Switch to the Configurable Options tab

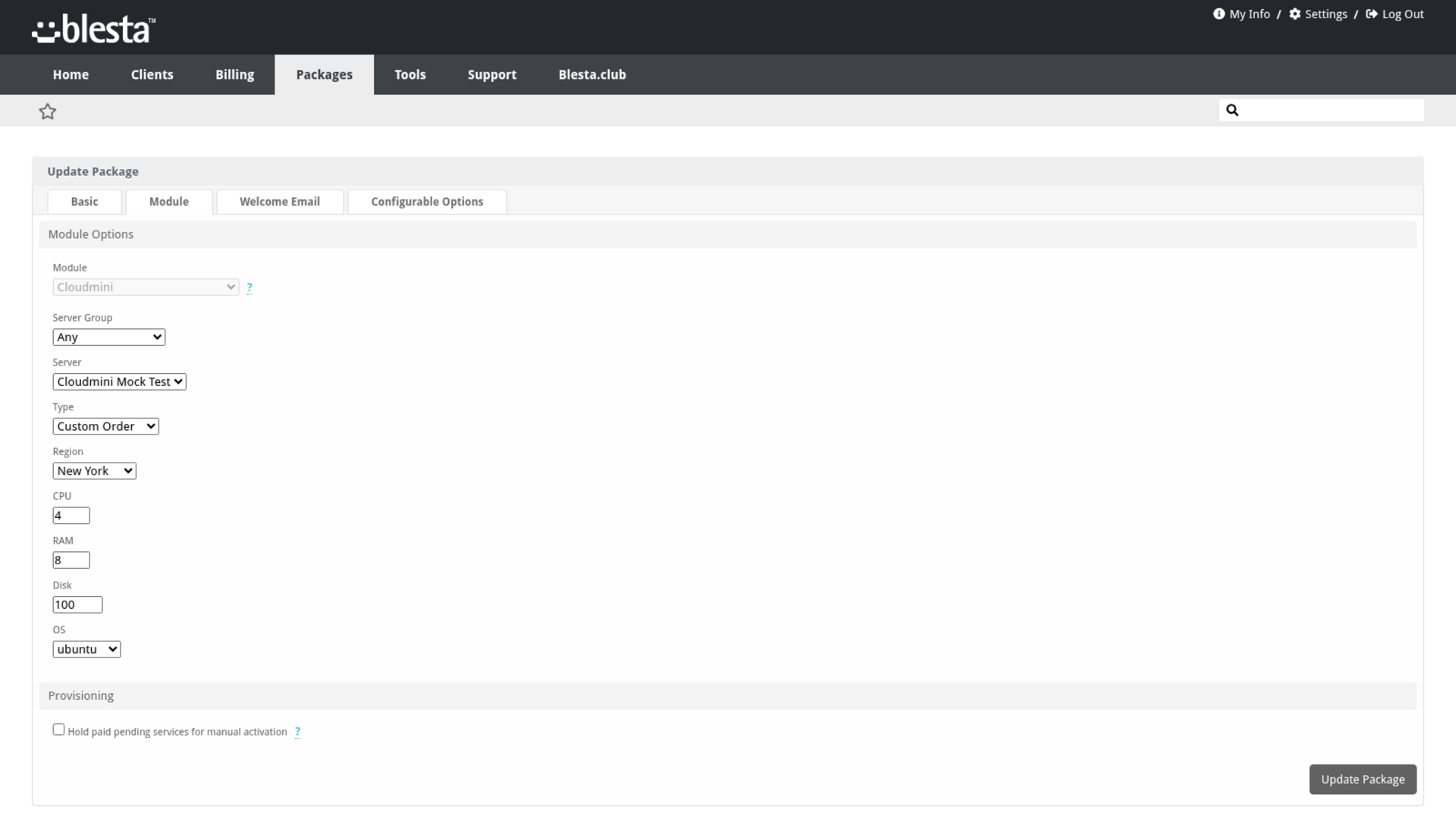tap(427, 202)
